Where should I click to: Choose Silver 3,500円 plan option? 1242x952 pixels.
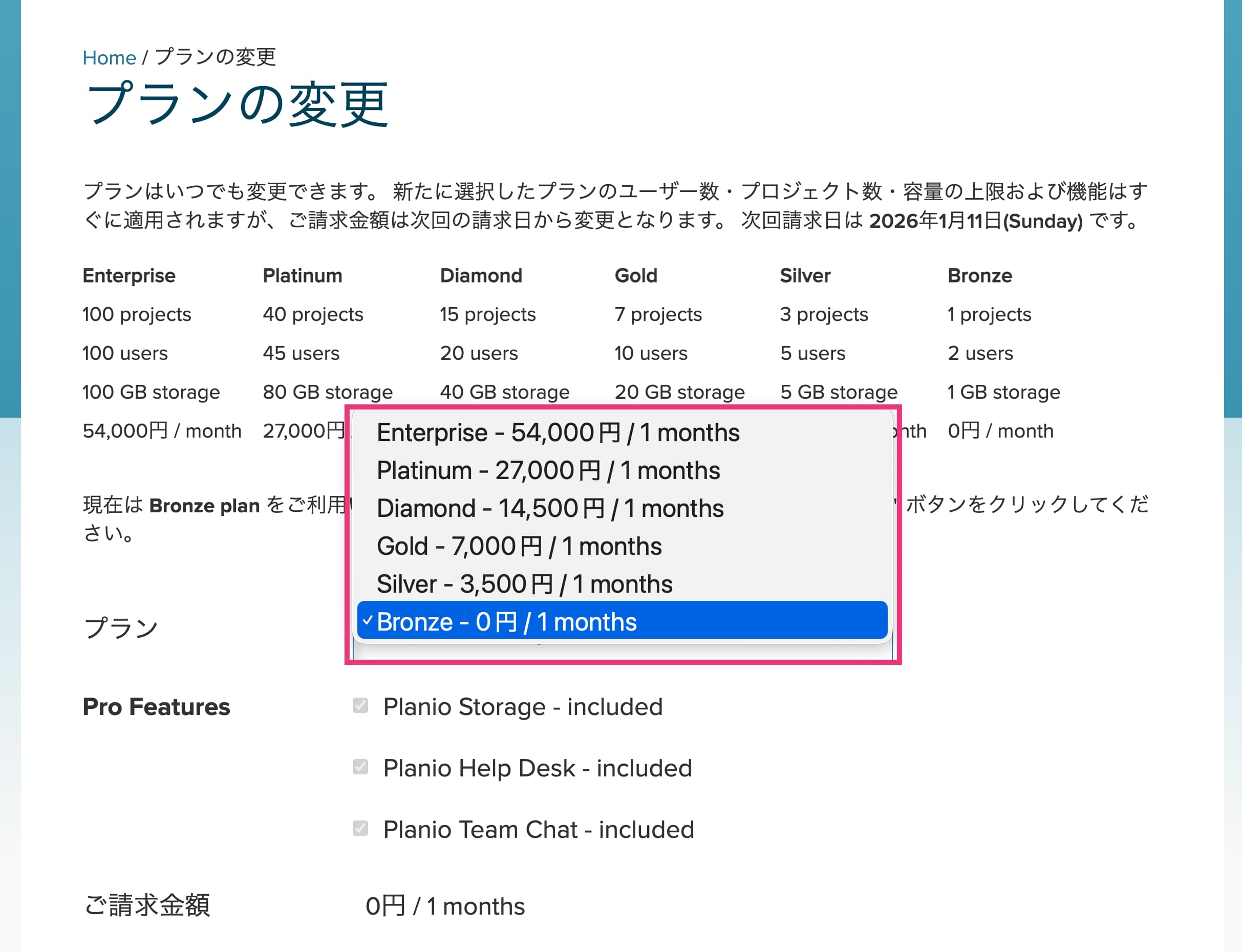[524, 584]
